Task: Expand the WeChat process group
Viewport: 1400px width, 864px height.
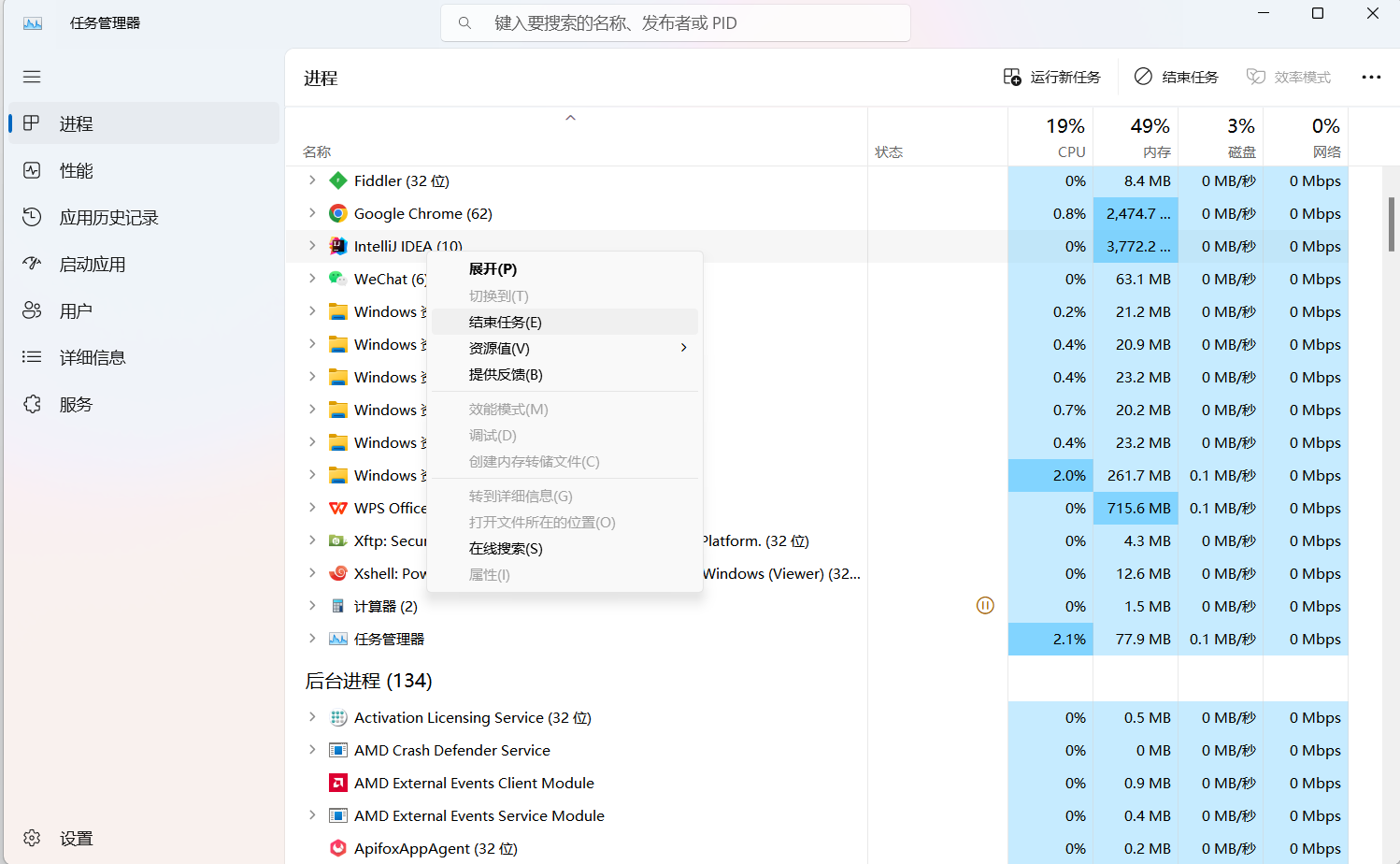Action: 312,279
